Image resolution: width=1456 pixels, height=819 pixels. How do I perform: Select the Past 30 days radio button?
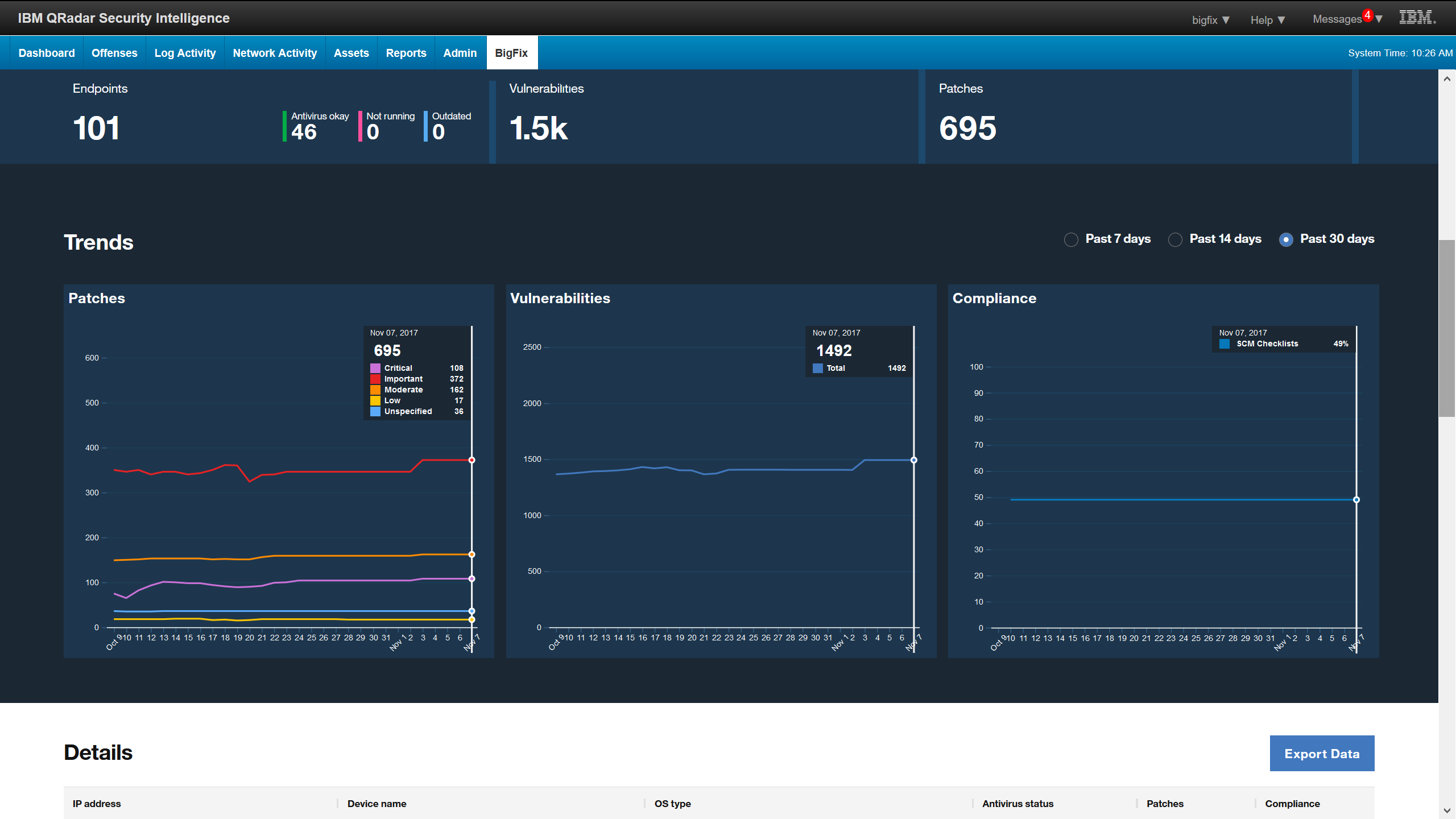pos(1286,239)
